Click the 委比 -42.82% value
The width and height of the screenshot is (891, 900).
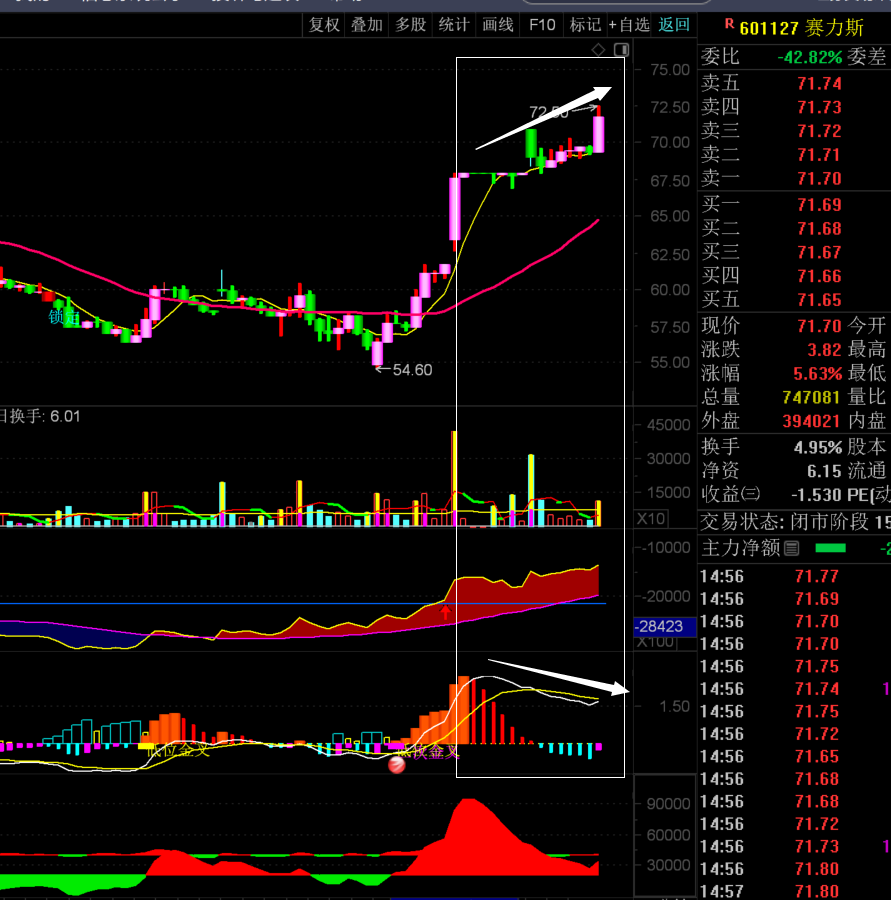click(x=809, y=57)
